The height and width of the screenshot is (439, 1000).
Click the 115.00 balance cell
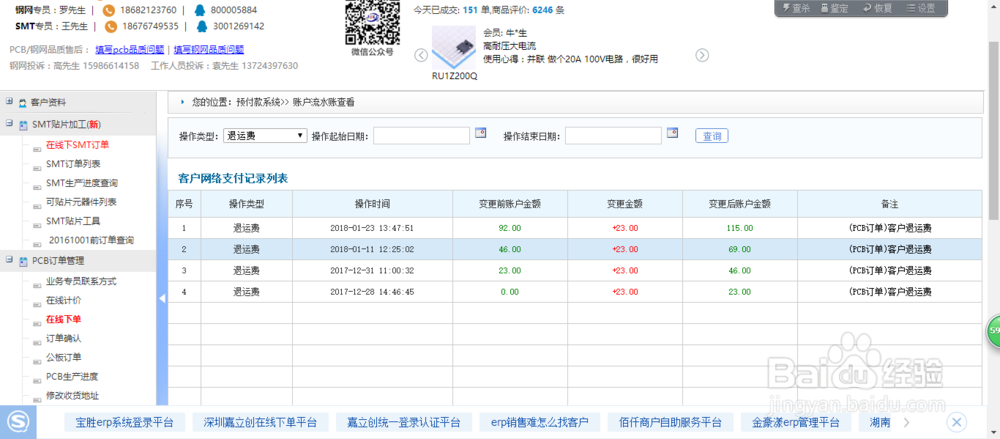[739, 228]
